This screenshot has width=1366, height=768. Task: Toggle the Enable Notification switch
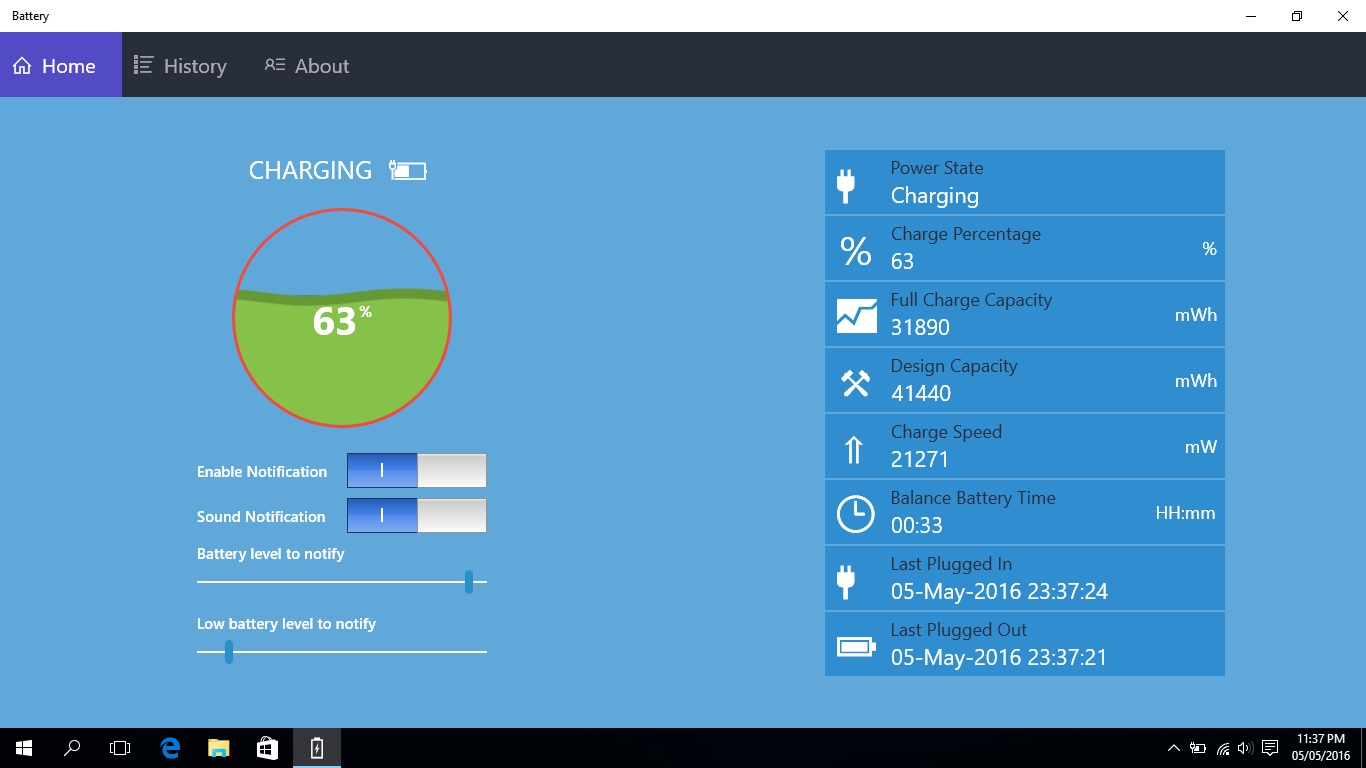tap(416, 471)
